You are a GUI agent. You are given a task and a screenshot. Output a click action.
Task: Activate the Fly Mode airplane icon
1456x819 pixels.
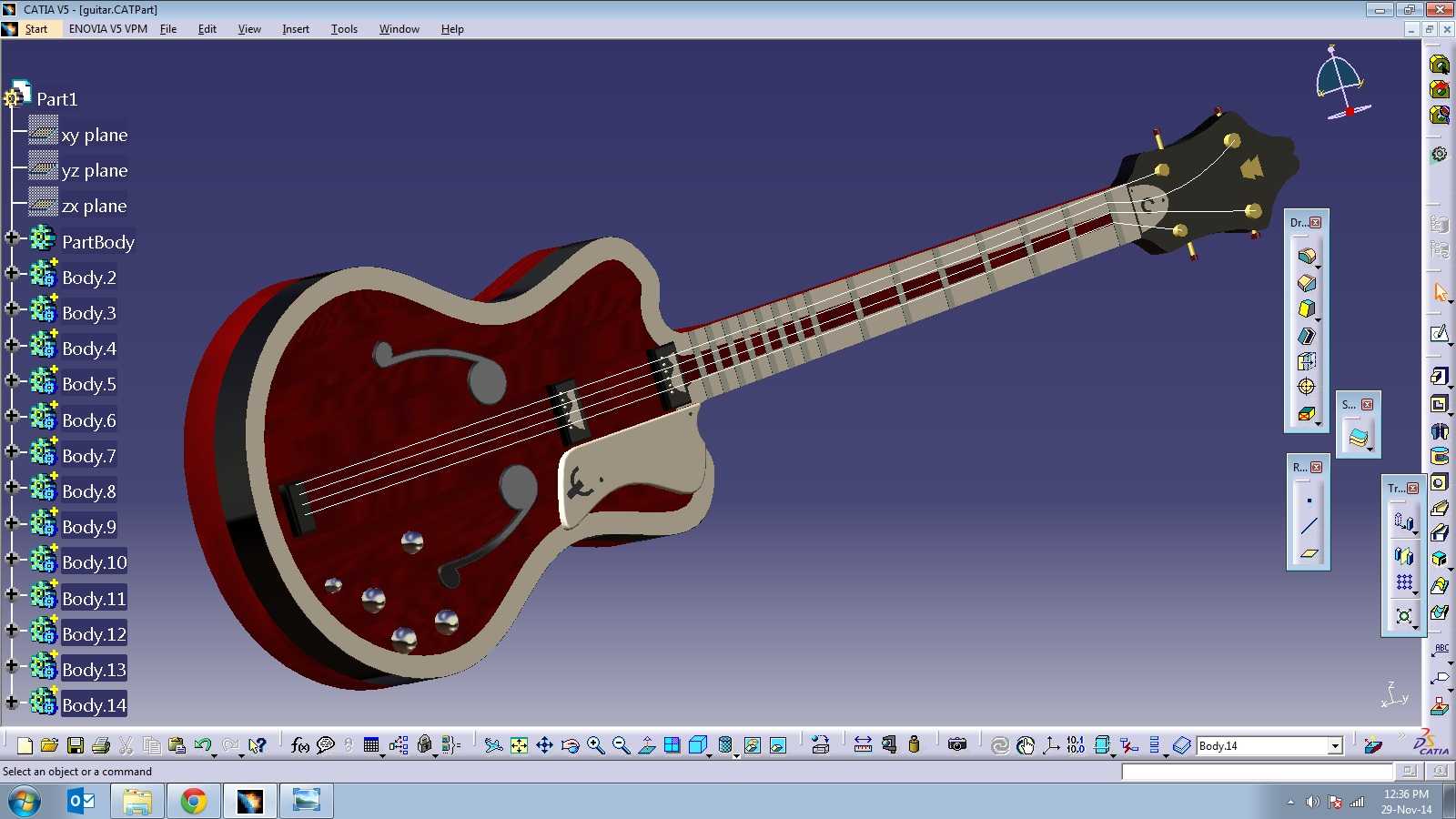(493, 745)
